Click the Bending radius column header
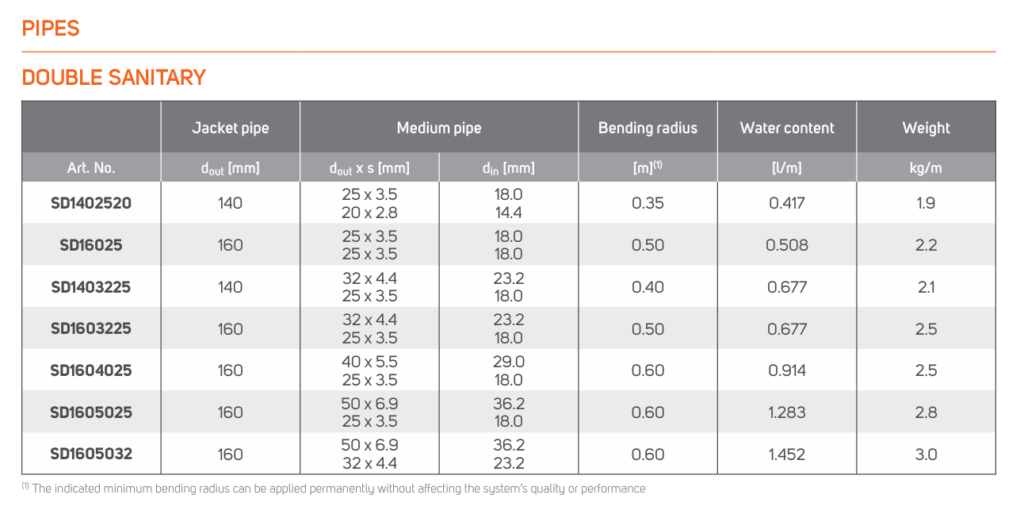Image resolution: width=1024 pixels, height=510 pixels. coord(647,128)
